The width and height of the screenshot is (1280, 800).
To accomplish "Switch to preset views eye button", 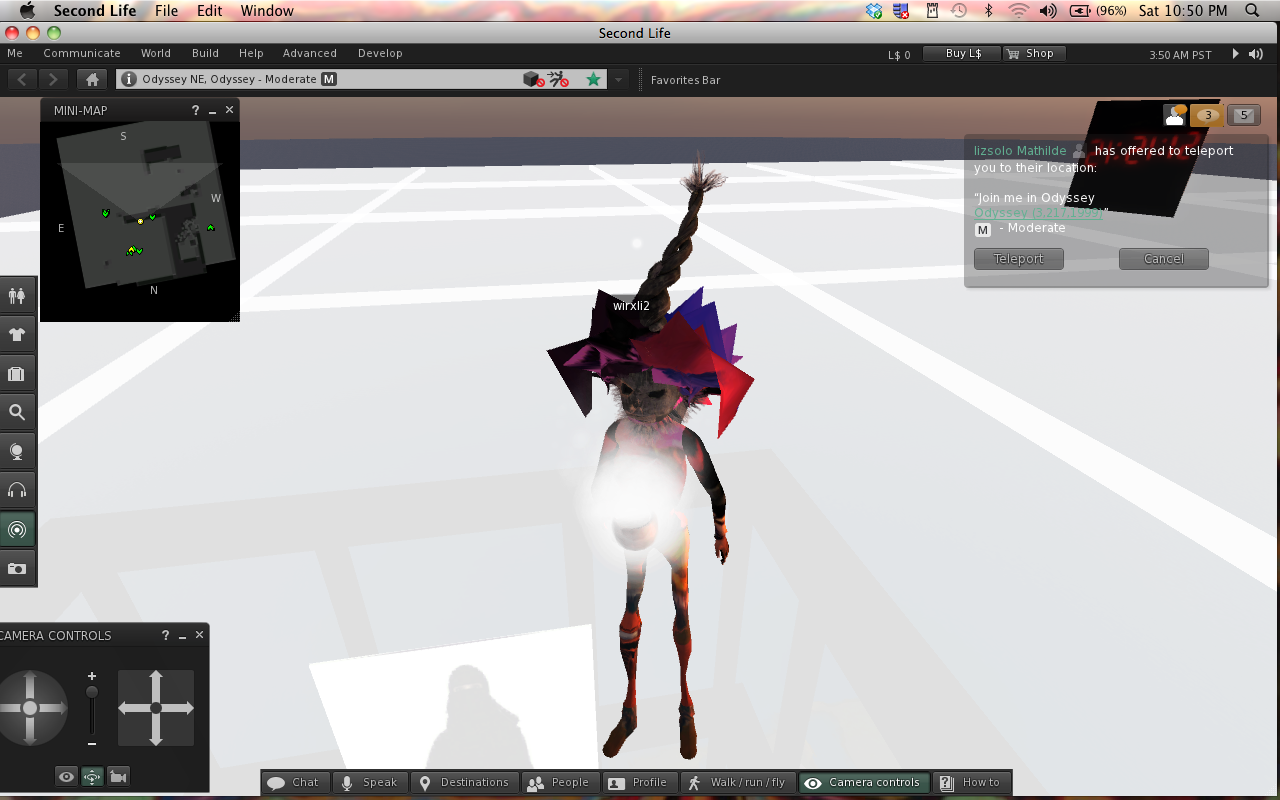I will [x=66, y=776].
